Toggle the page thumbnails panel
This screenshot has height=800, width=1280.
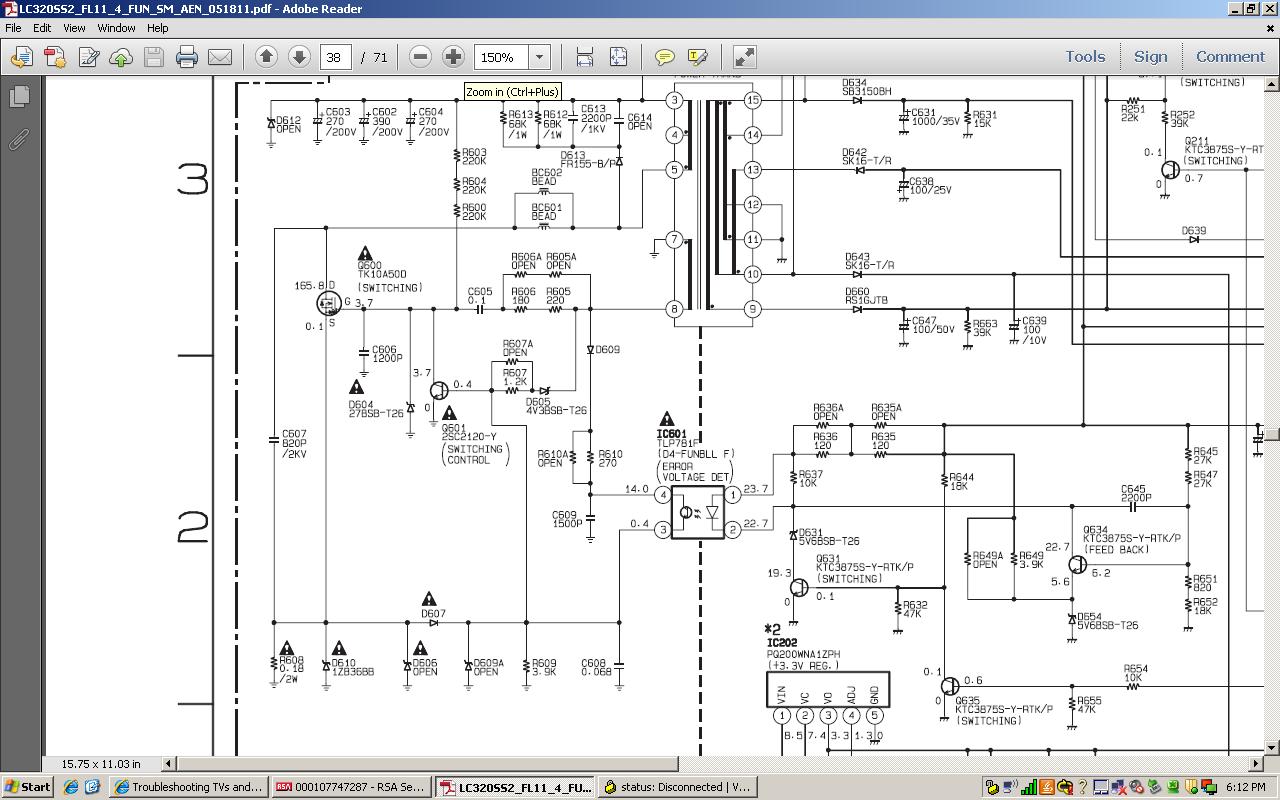point(19,97)
